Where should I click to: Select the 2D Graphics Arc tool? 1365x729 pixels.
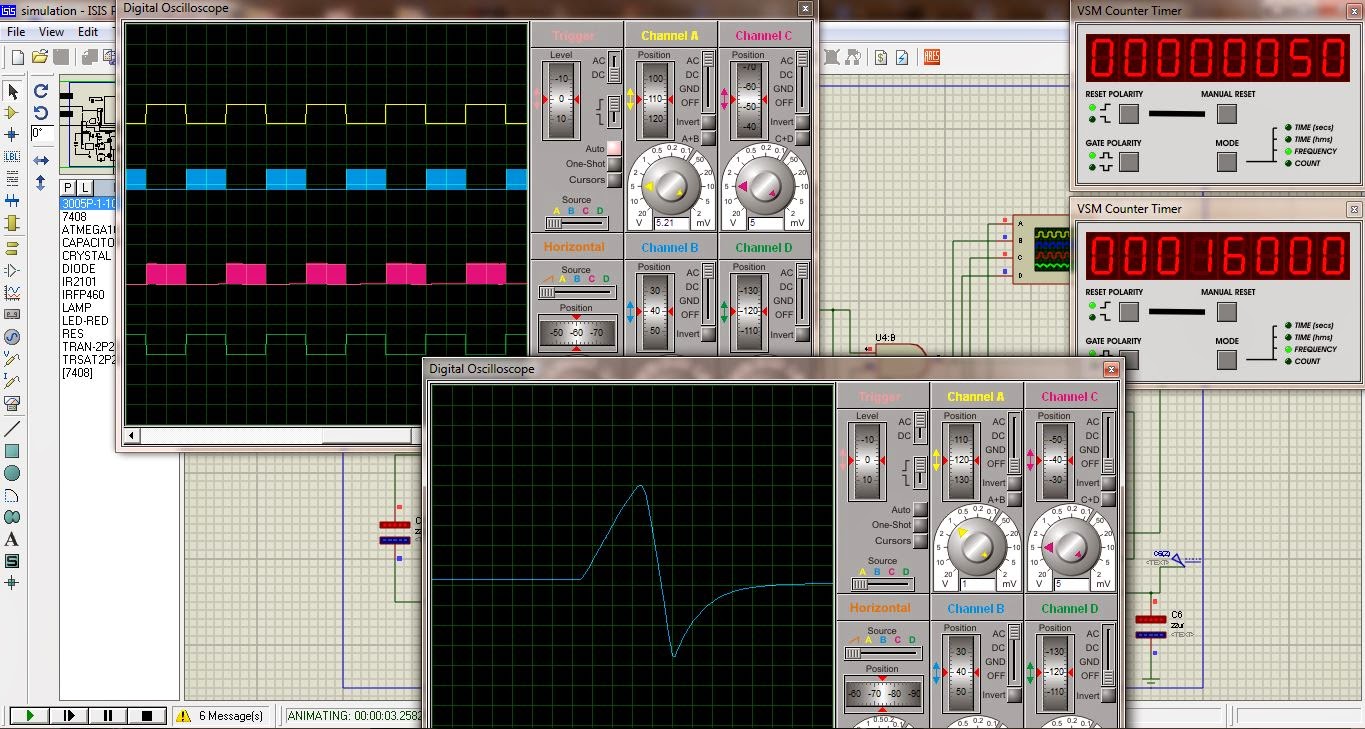pos(12,495)
